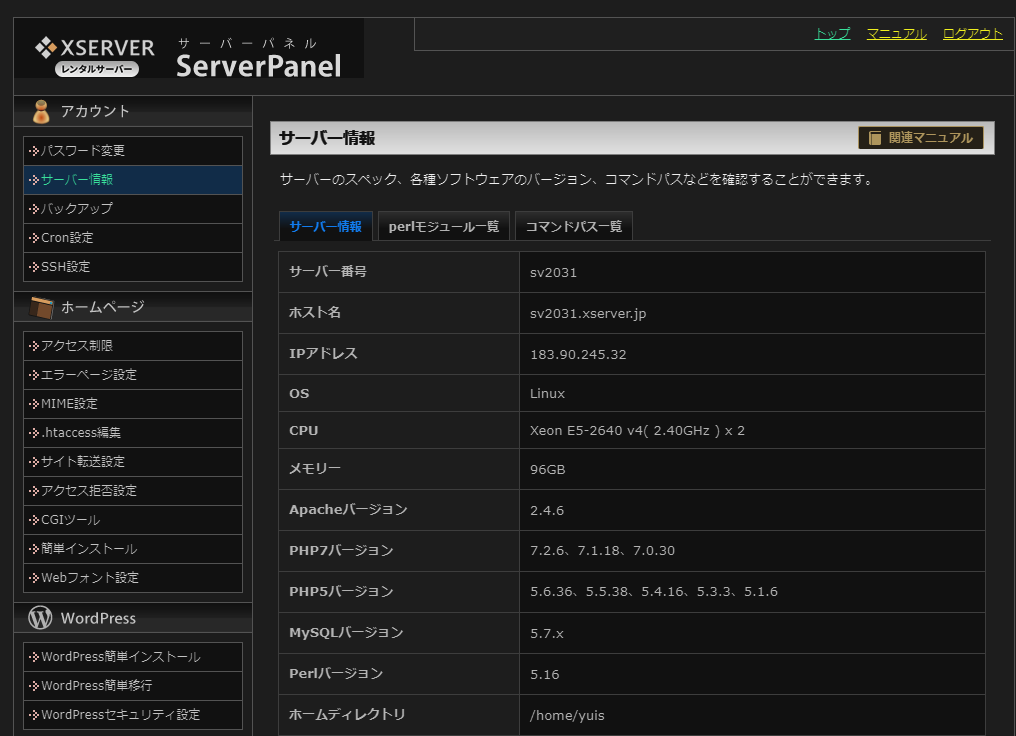Open WordPress簡単インストール menu item

pos(120,657)
